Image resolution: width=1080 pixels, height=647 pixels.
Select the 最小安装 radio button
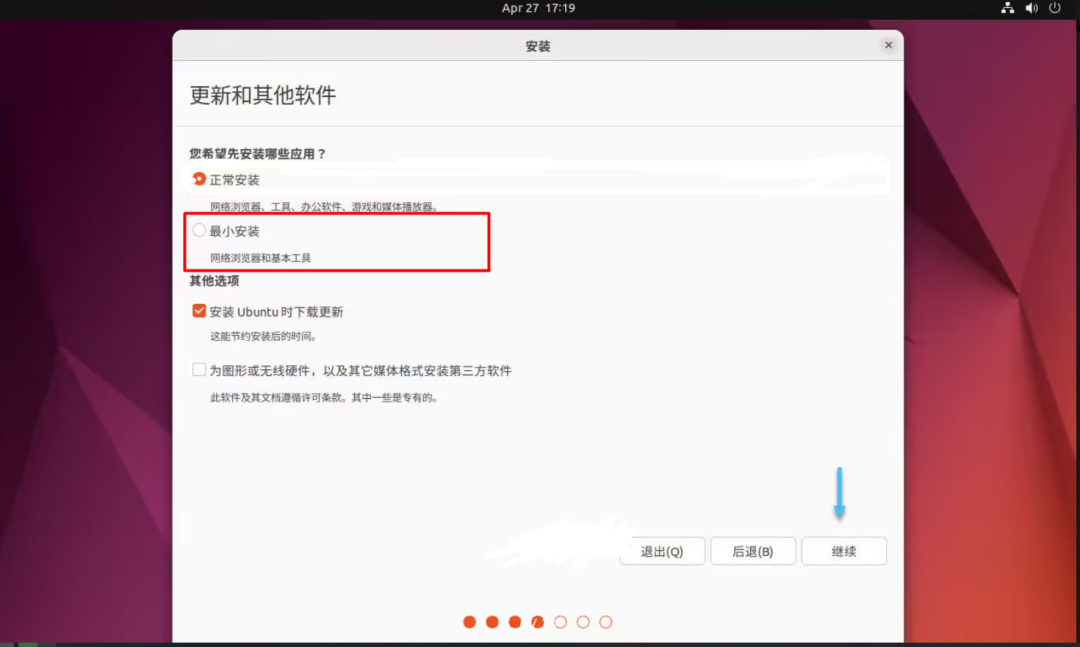[x=199, y=230]
